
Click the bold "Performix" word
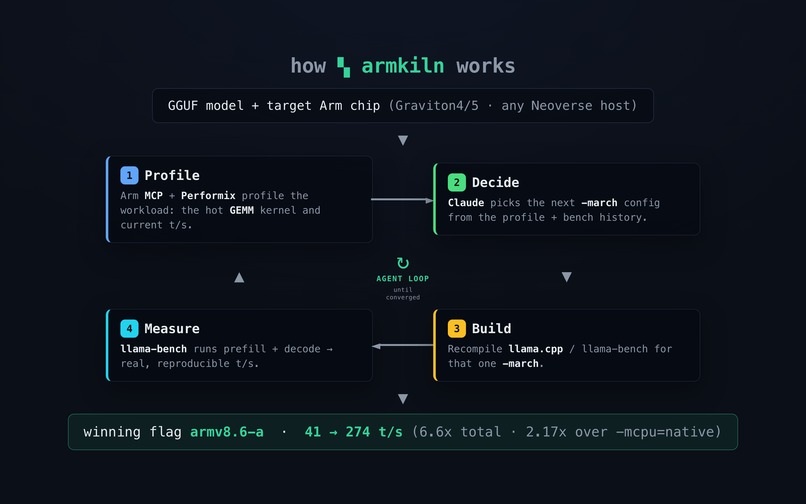point(208,196)
